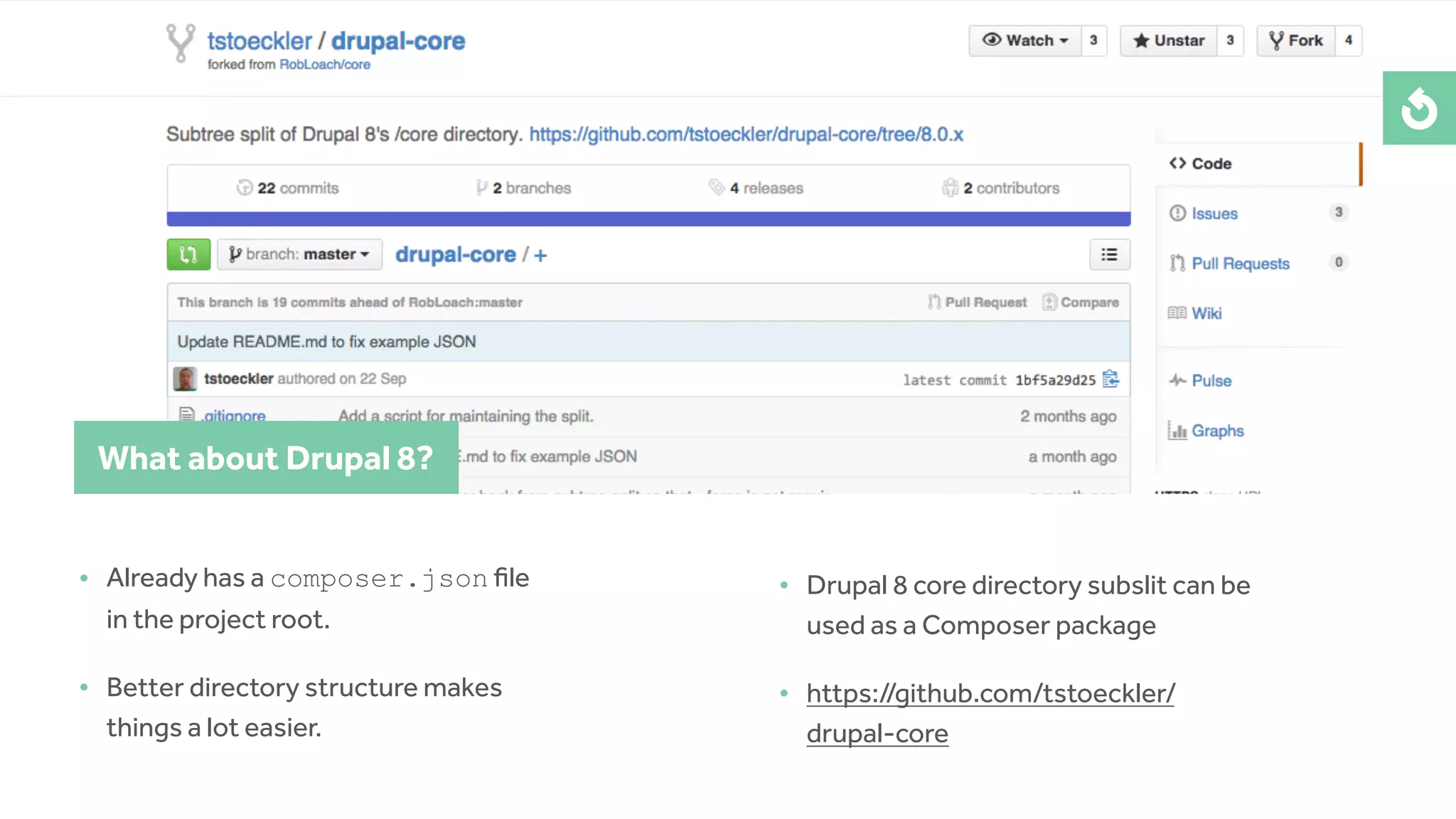Open 'Add a script for maintaining the split' commit
The height and width of the screenshot is (819, 1456).
(466, 416)
